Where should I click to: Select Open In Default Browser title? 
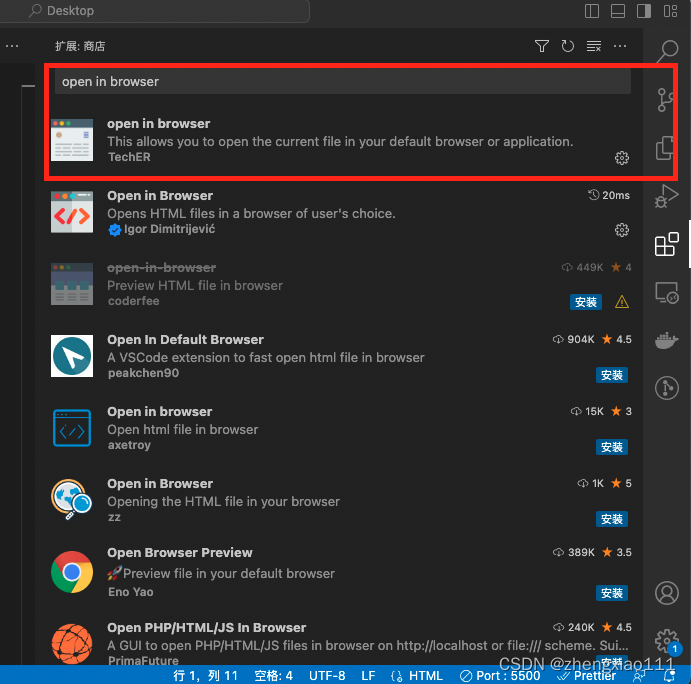185,339
